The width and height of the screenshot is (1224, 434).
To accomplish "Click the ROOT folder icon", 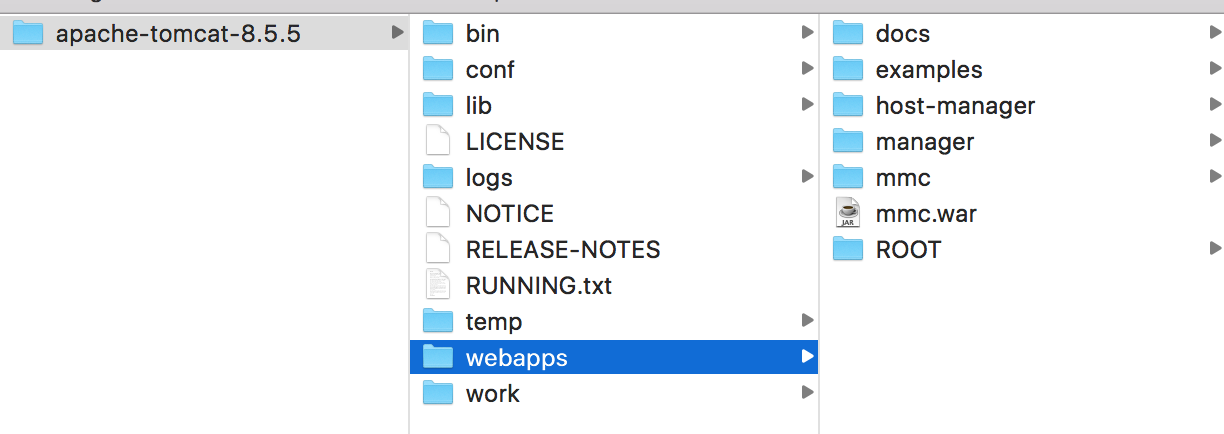I will [848, 249].
